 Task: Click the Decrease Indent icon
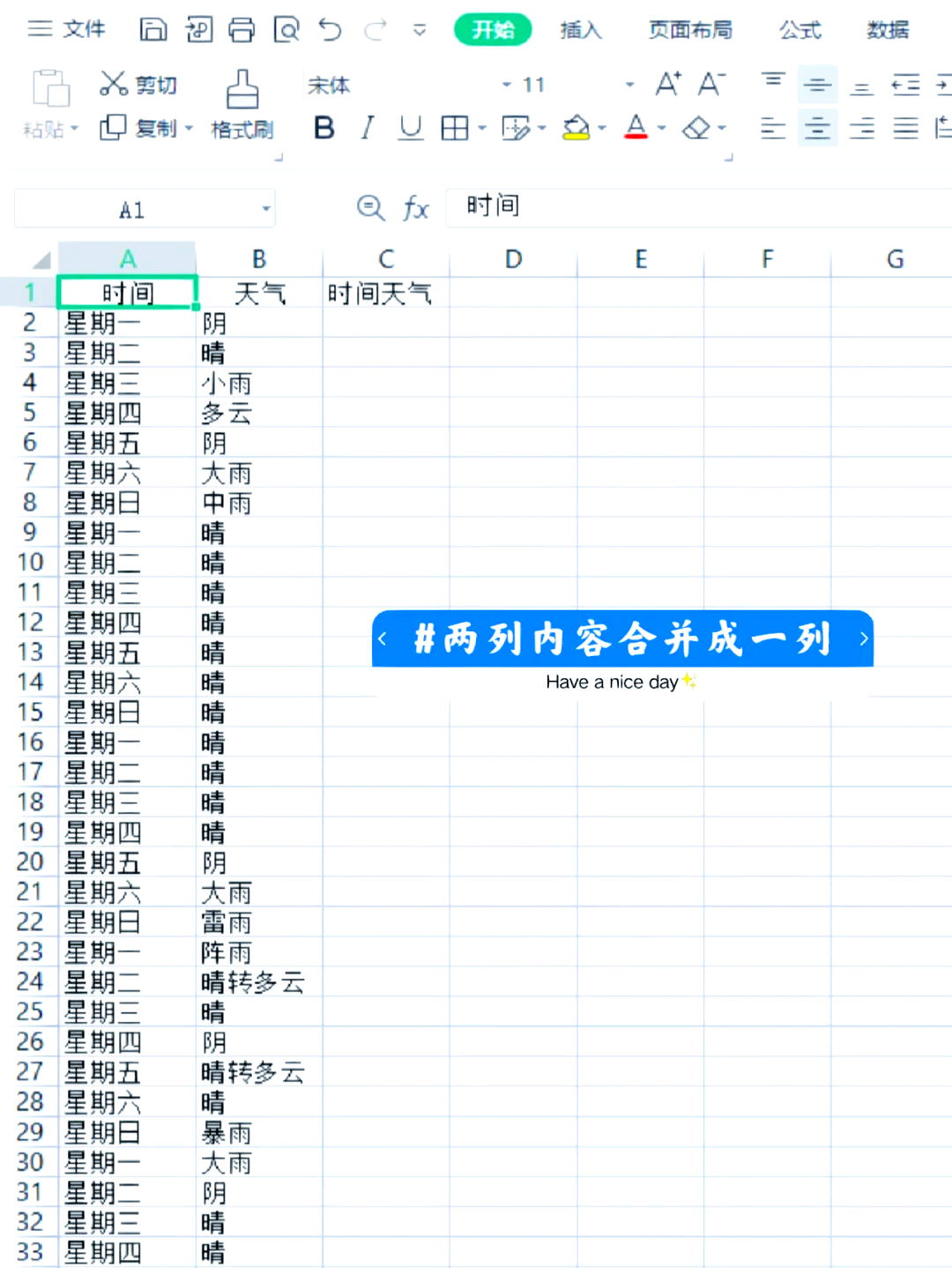tap(906, 85)
